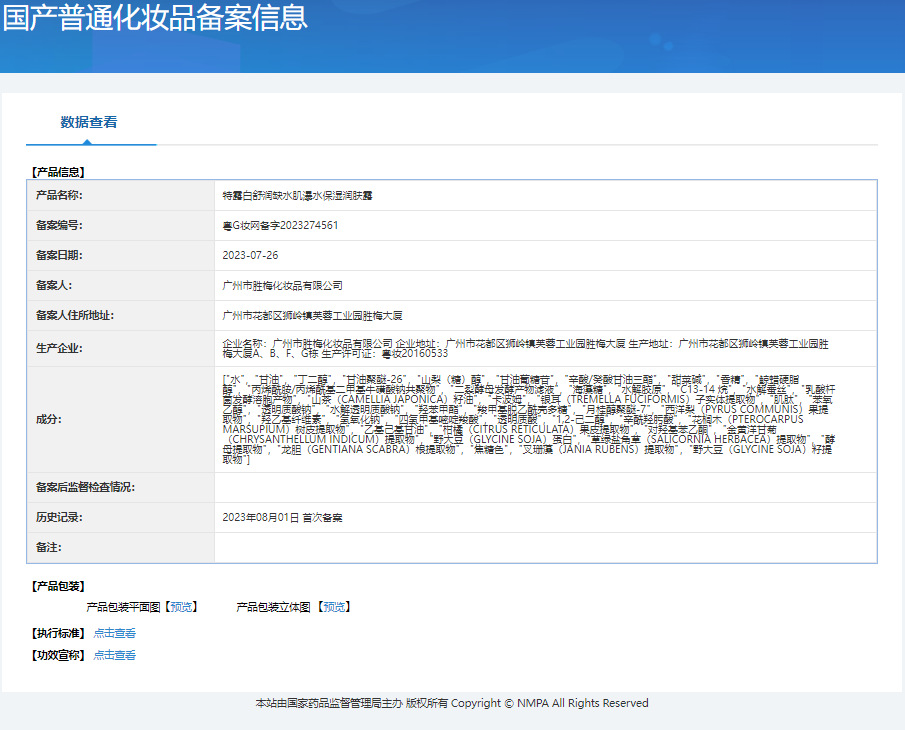Click the 生产企业 label cell
This screenshot has height=730, width=905.
[x=121, y=349]
